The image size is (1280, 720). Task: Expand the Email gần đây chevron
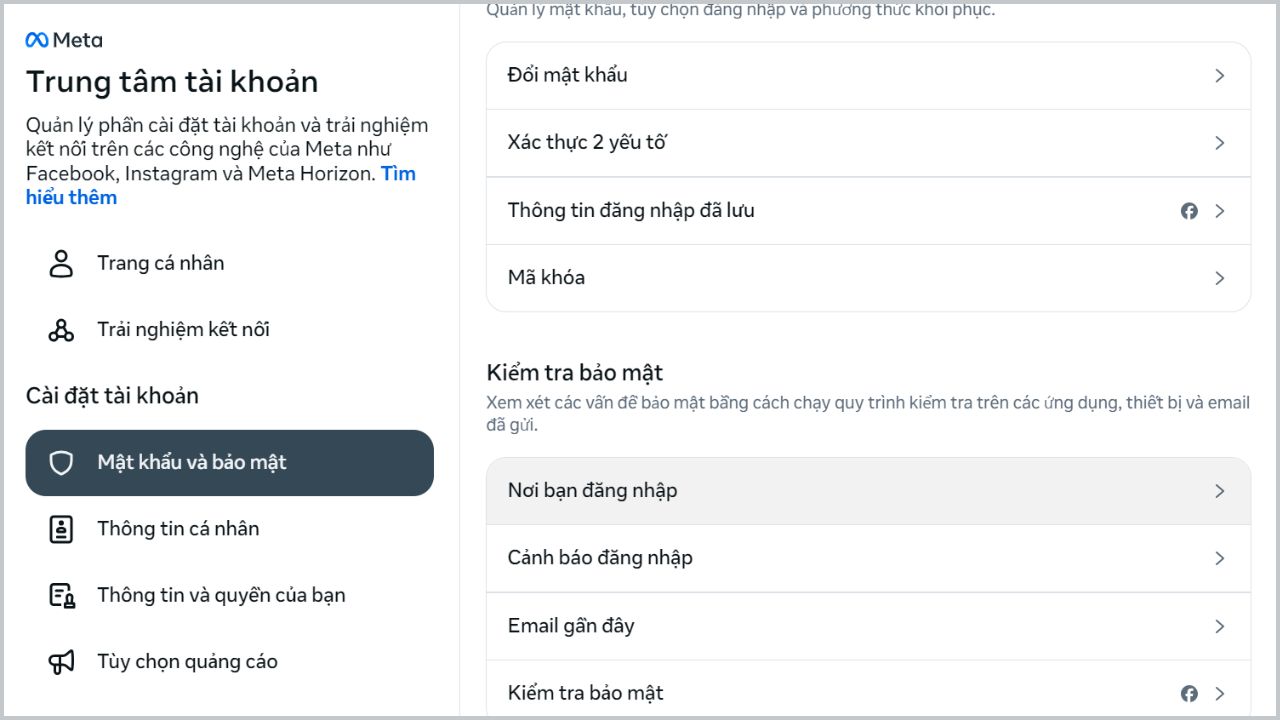point(1220,626)
